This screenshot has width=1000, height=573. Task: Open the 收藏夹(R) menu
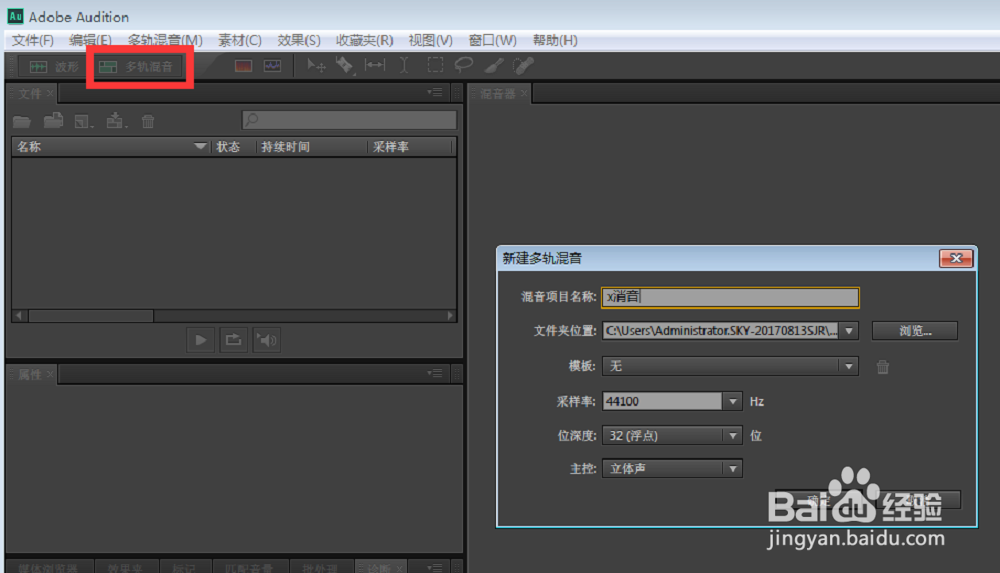(364, 40)
